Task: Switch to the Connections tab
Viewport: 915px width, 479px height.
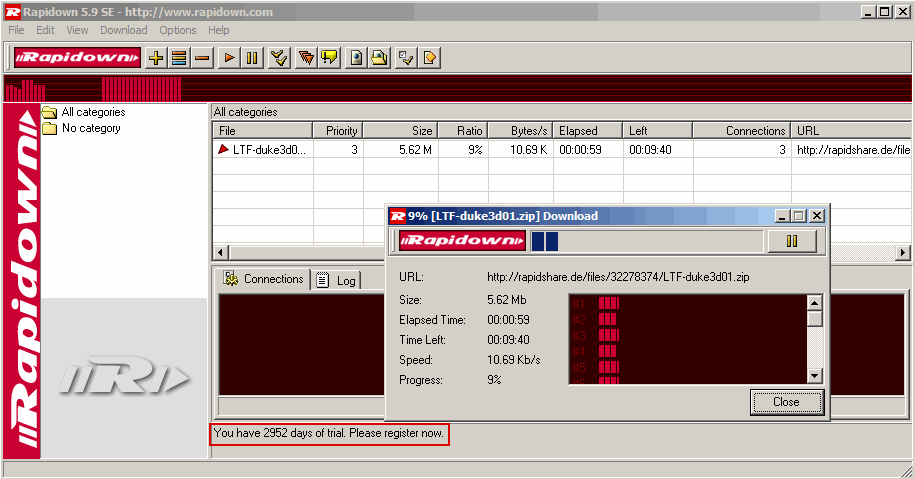Action: coord(263,279)
